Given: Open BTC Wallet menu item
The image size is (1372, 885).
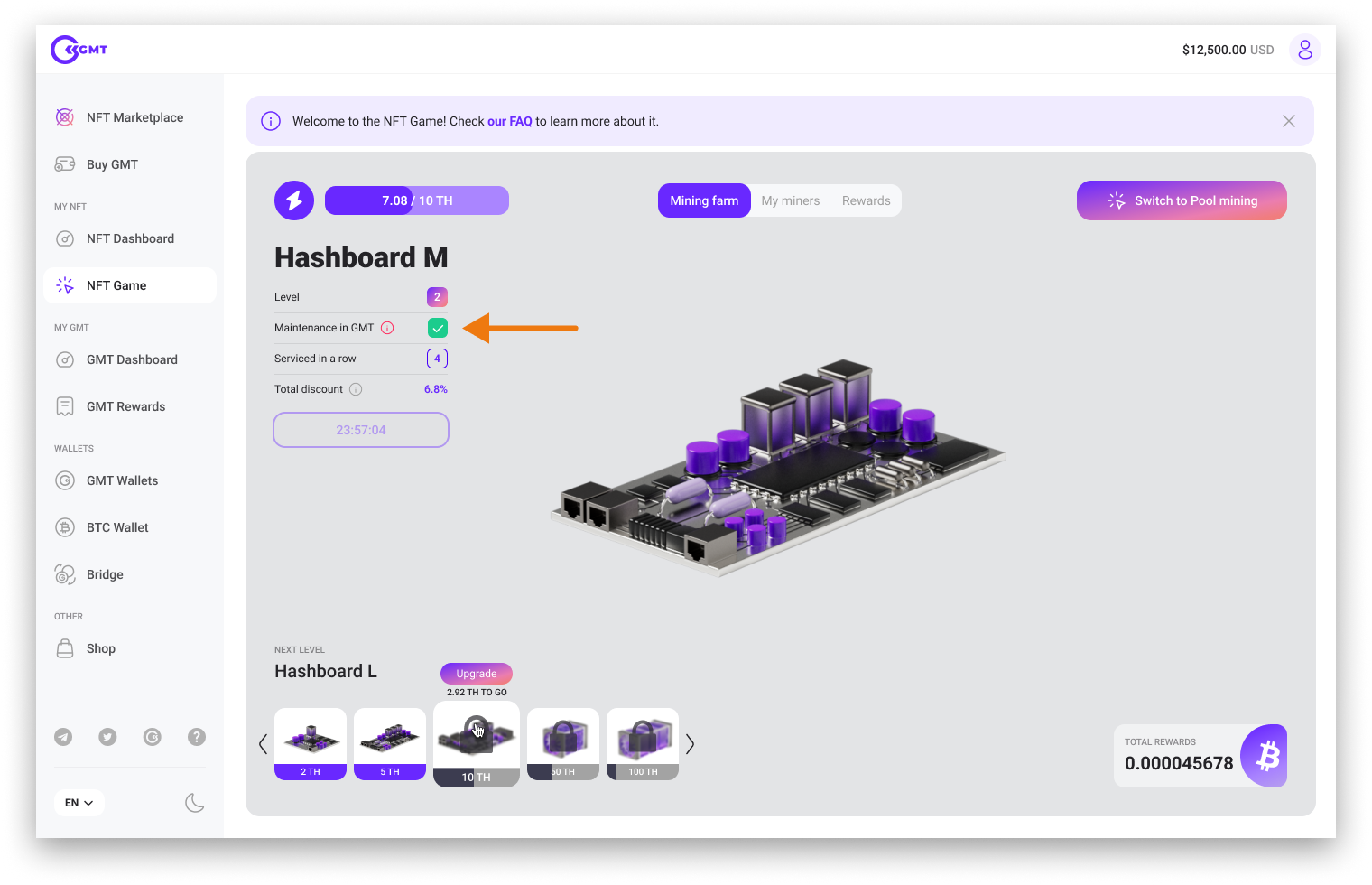Looking at the screenshot, I should (x=130, y=527).
